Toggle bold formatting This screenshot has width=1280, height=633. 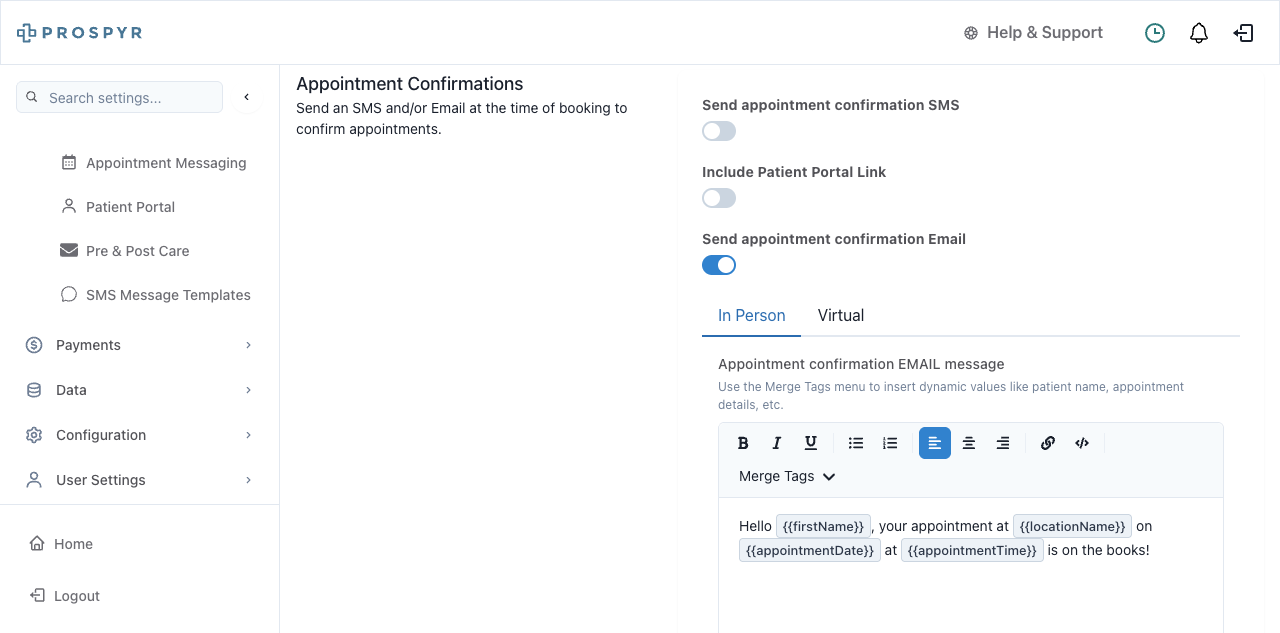click(x=743, y=443)
